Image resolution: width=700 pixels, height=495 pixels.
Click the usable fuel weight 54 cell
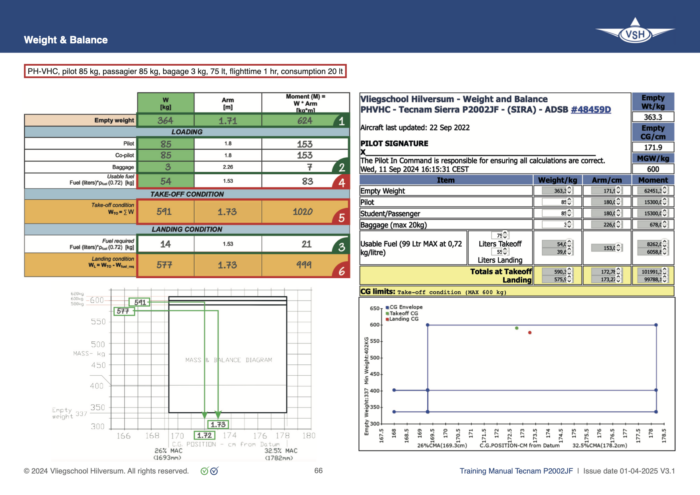166,181
